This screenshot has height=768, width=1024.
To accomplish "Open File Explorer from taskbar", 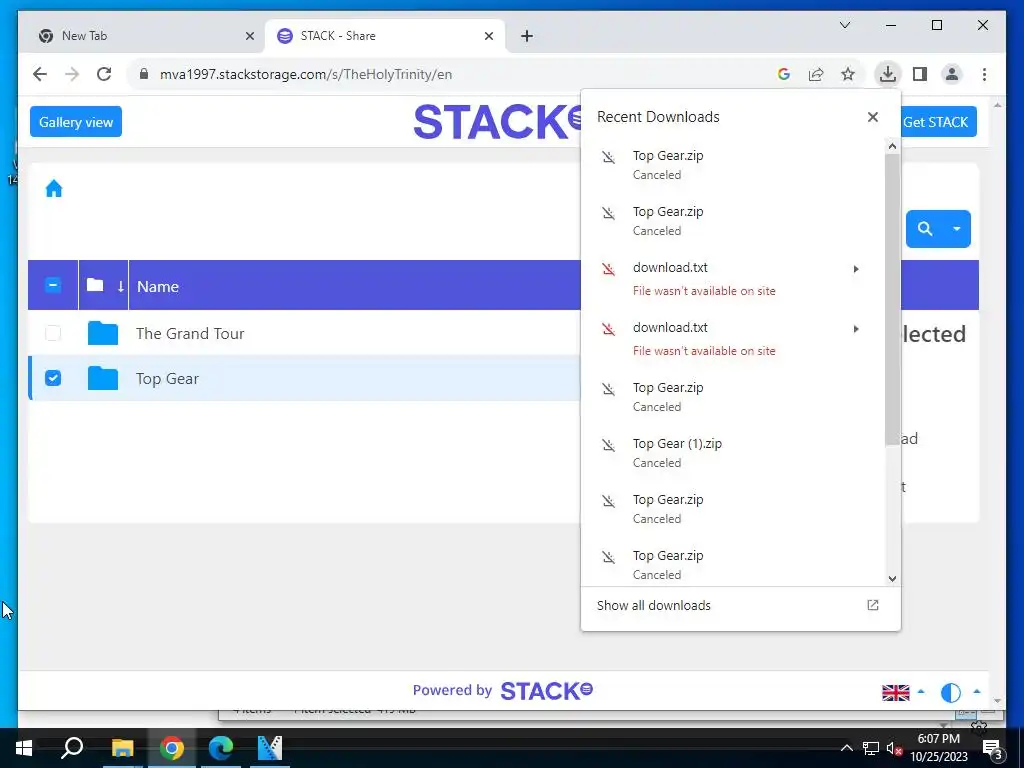I will coord(122,748).
